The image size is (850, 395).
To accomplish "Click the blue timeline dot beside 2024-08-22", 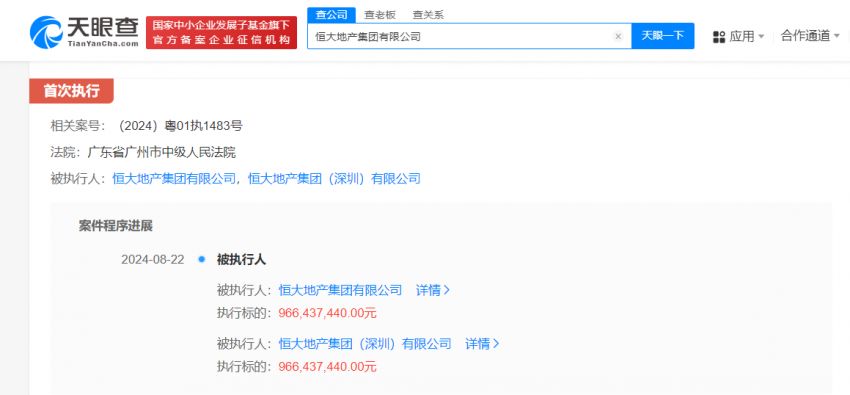I will tap(202, 260).
